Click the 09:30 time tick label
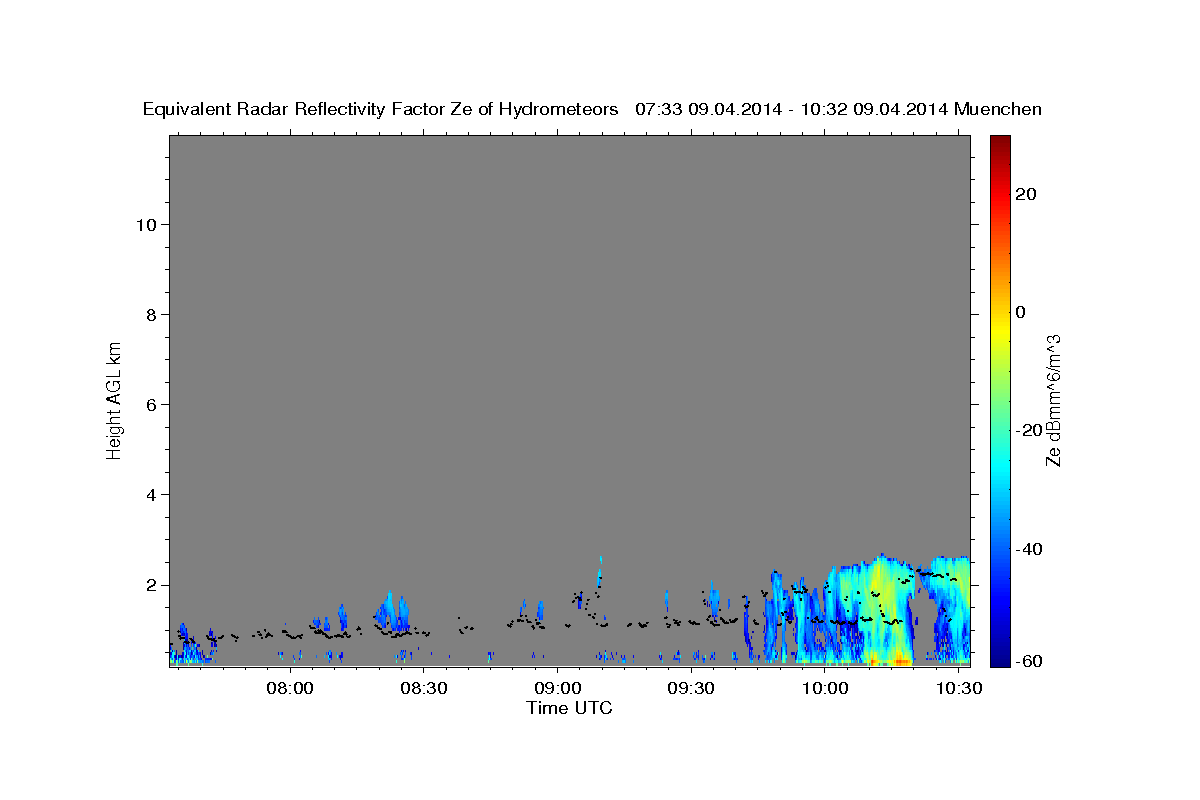This screenshot has width=1200, height=800. point(691,688)
